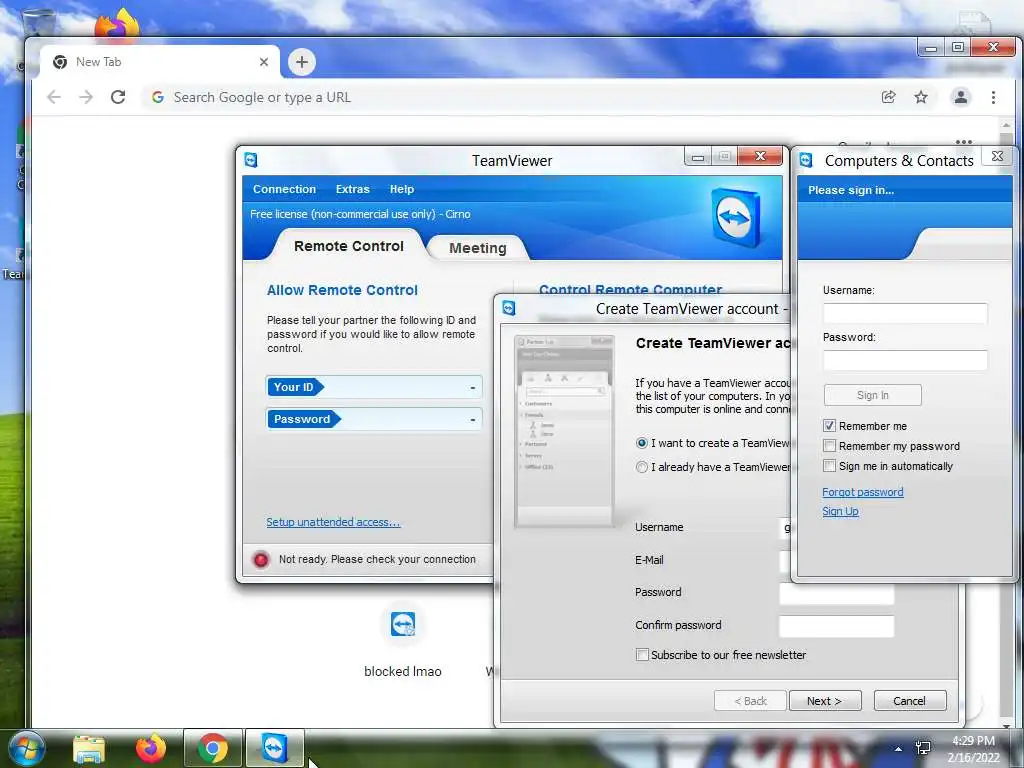
Task: Share this page icon in Chrome
Action: click(x=888, y=97)
